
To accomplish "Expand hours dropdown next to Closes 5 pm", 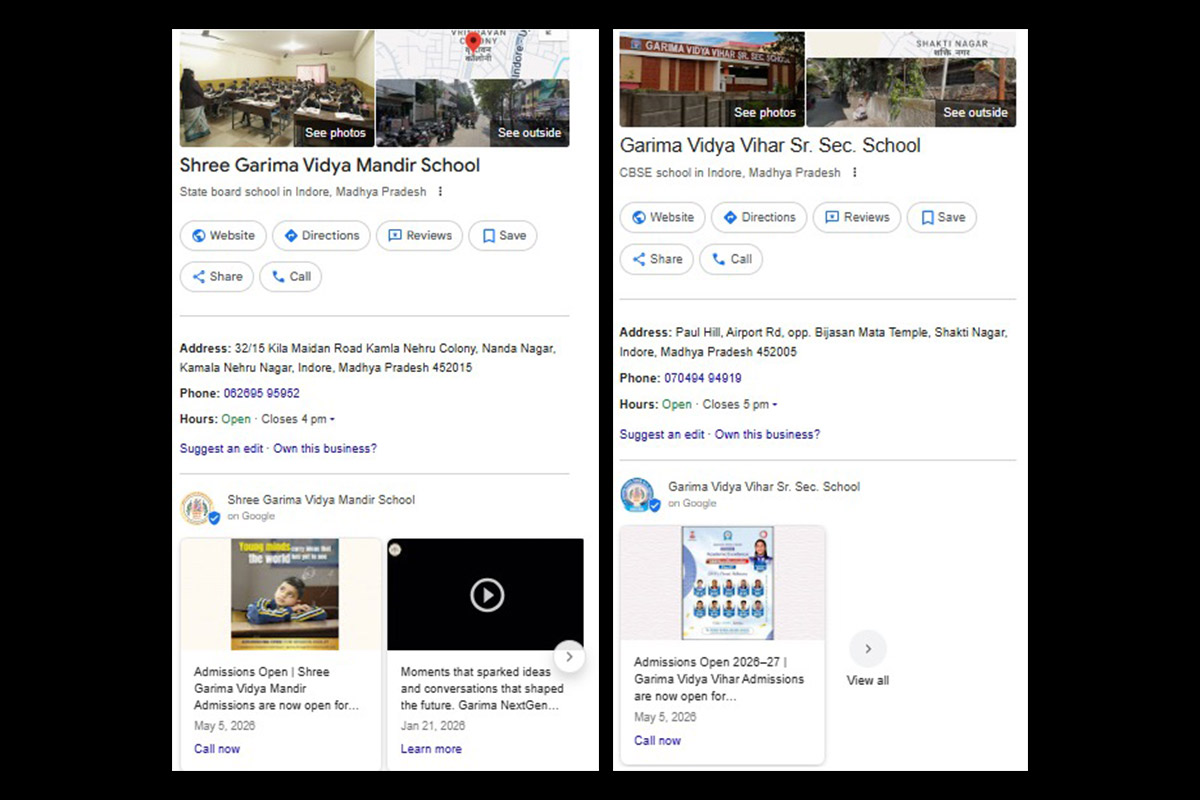I will click(x=774, y=405).
